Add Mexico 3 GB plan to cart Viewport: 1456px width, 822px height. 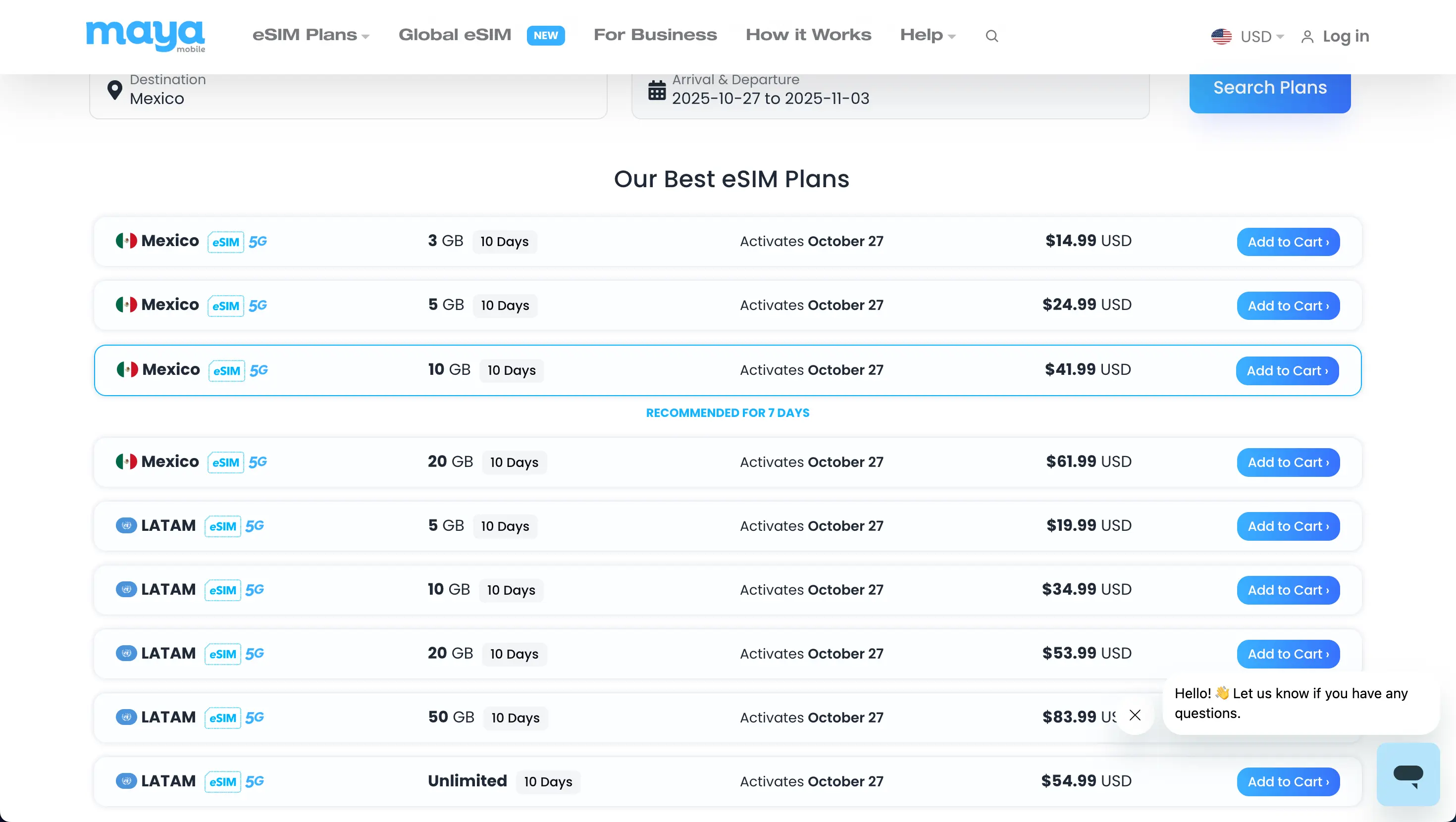coord(1288,242)
